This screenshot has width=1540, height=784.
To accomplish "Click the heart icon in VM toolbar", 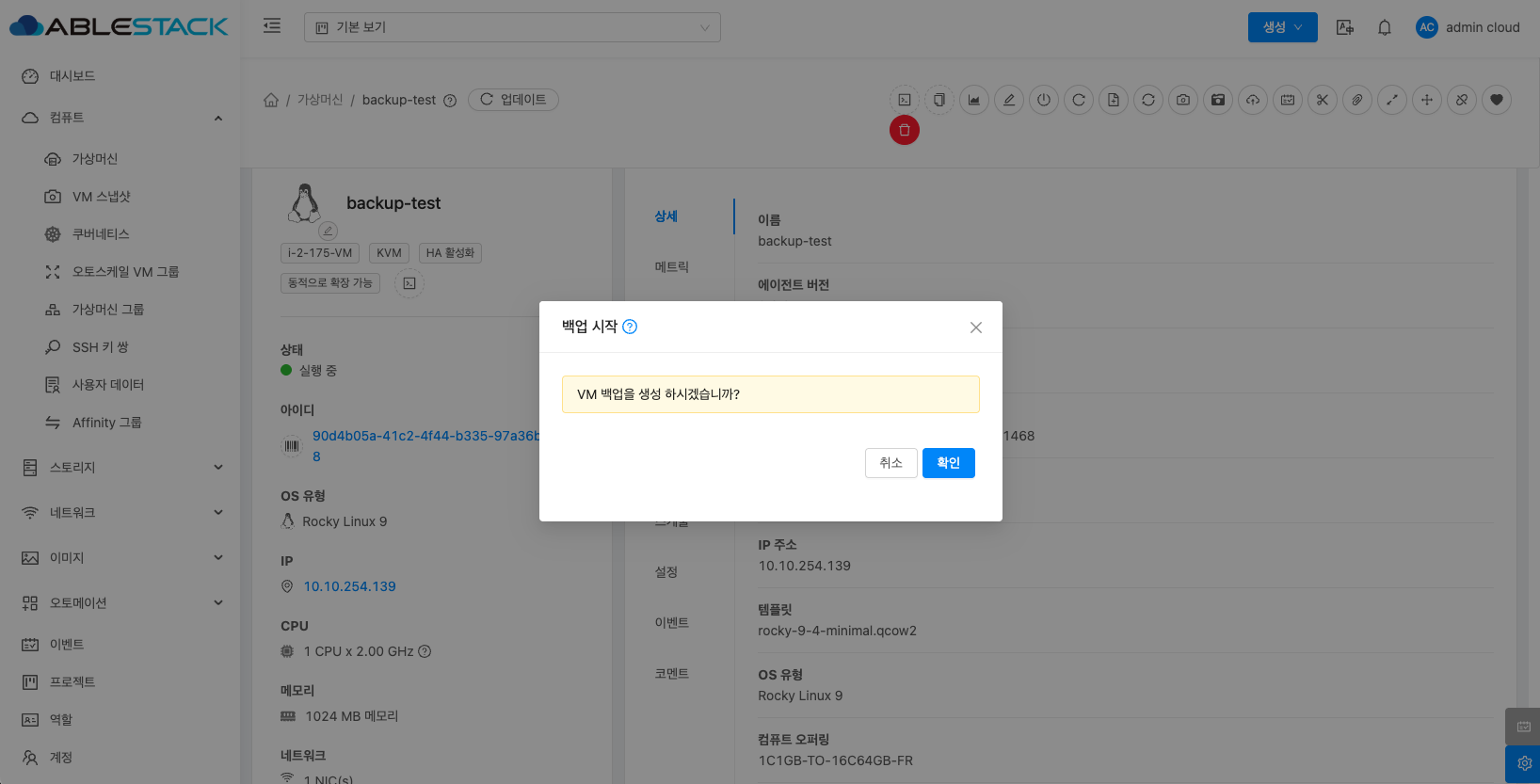I will click(x=1497, y=100).
